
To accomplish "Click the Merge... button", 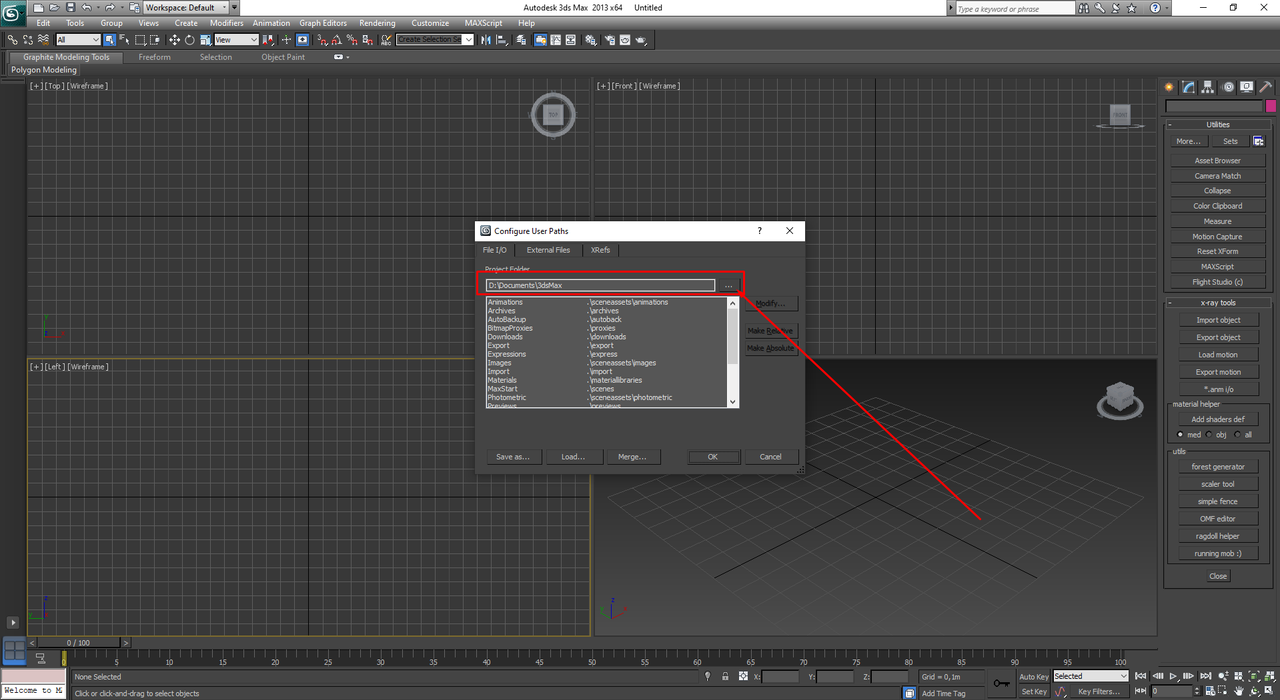I will [x=633, y=456].
